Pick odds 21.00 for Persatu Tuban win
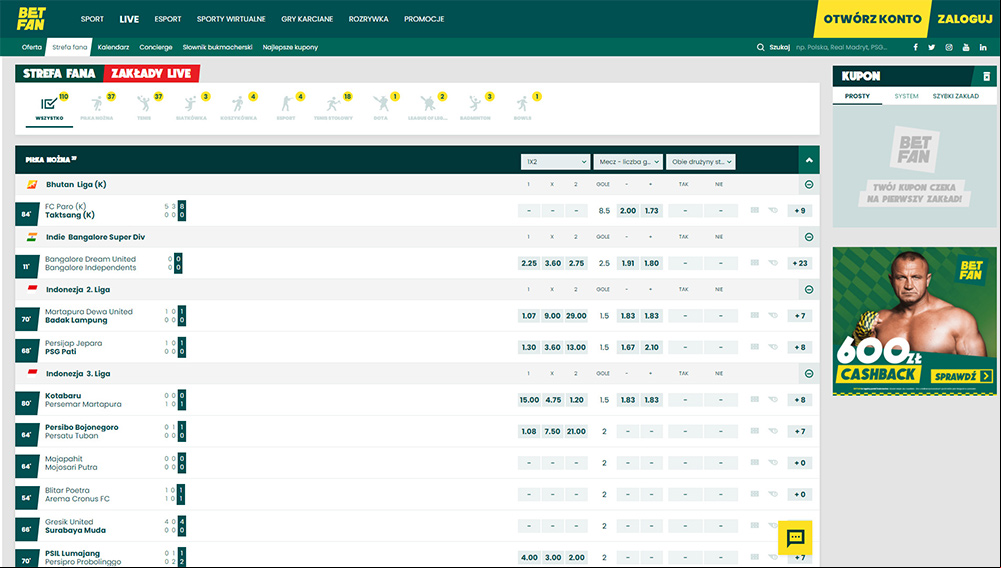 576,431
